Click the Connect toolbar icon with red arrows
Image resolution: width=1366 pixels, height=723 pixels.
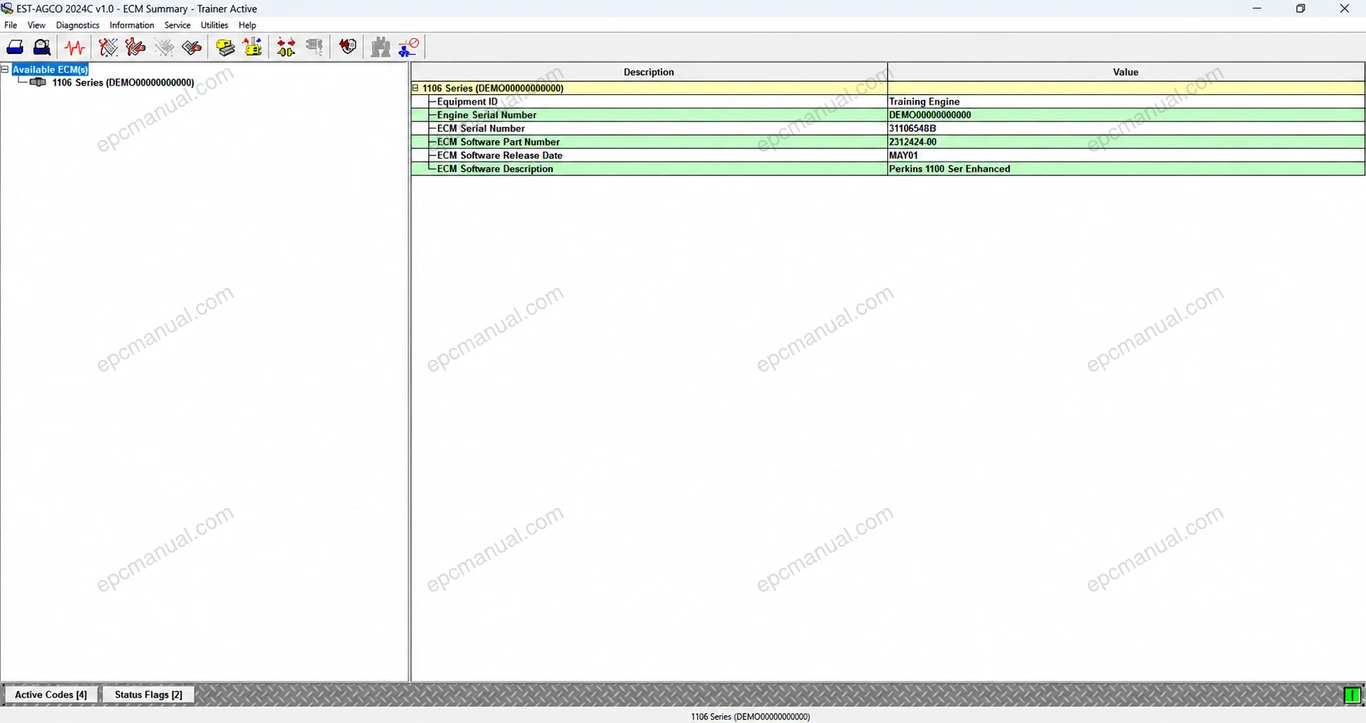point(286,47)
